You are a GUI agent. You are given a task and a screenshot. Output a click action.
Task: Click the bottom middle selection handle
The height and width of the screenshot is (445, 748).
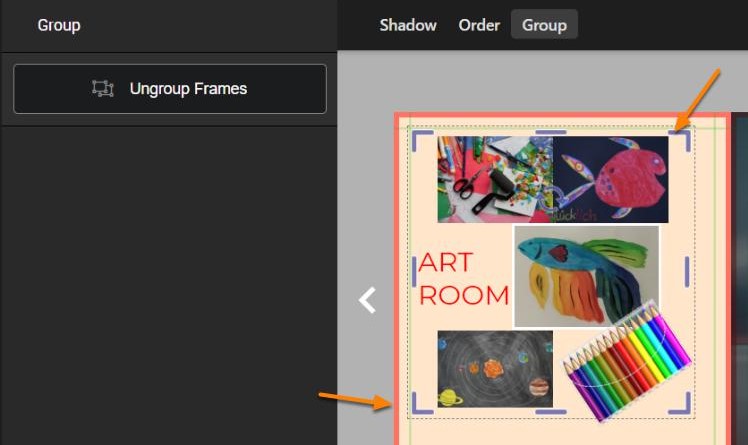point(551,411)
